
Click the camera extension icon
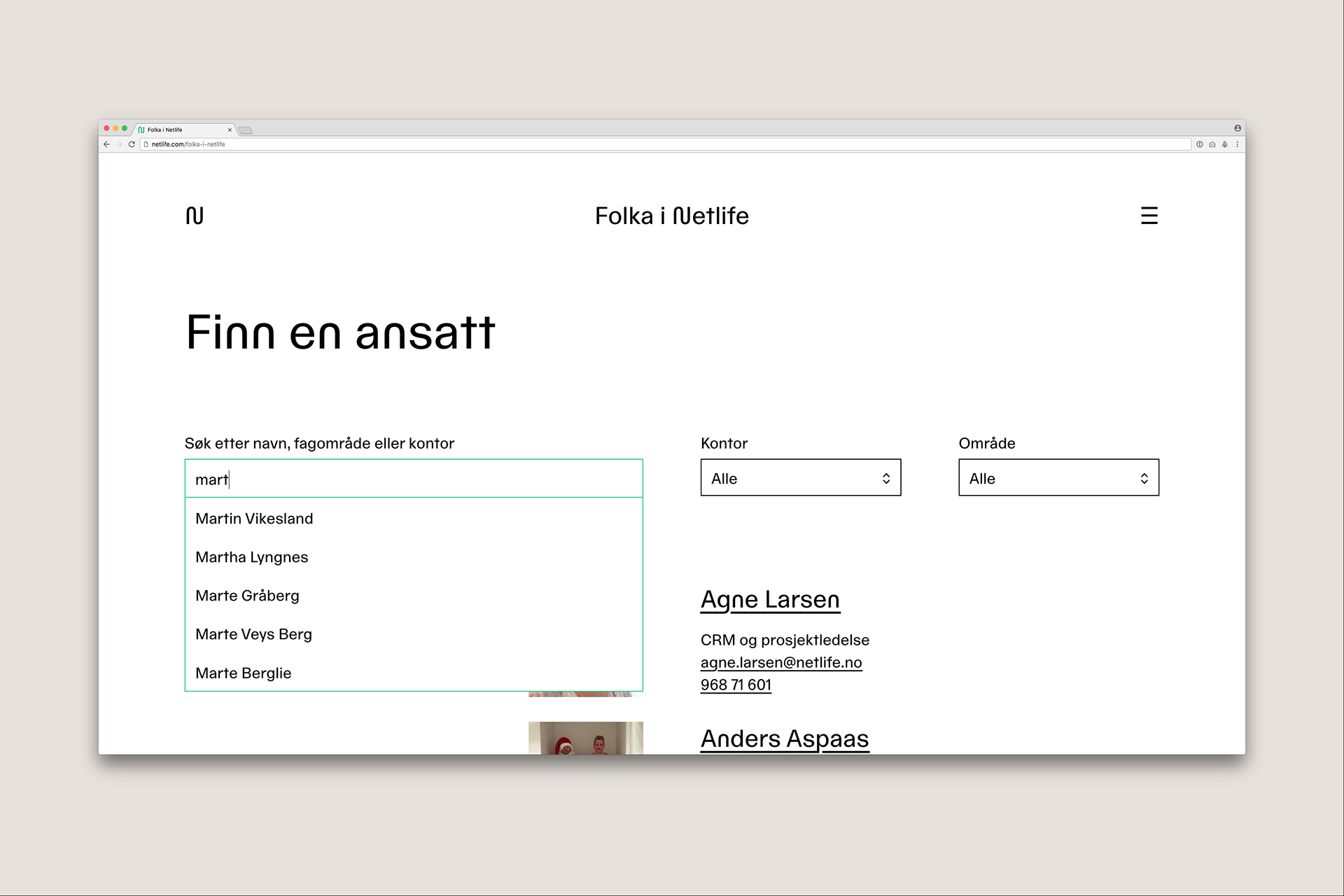[x=1212, y=144]
